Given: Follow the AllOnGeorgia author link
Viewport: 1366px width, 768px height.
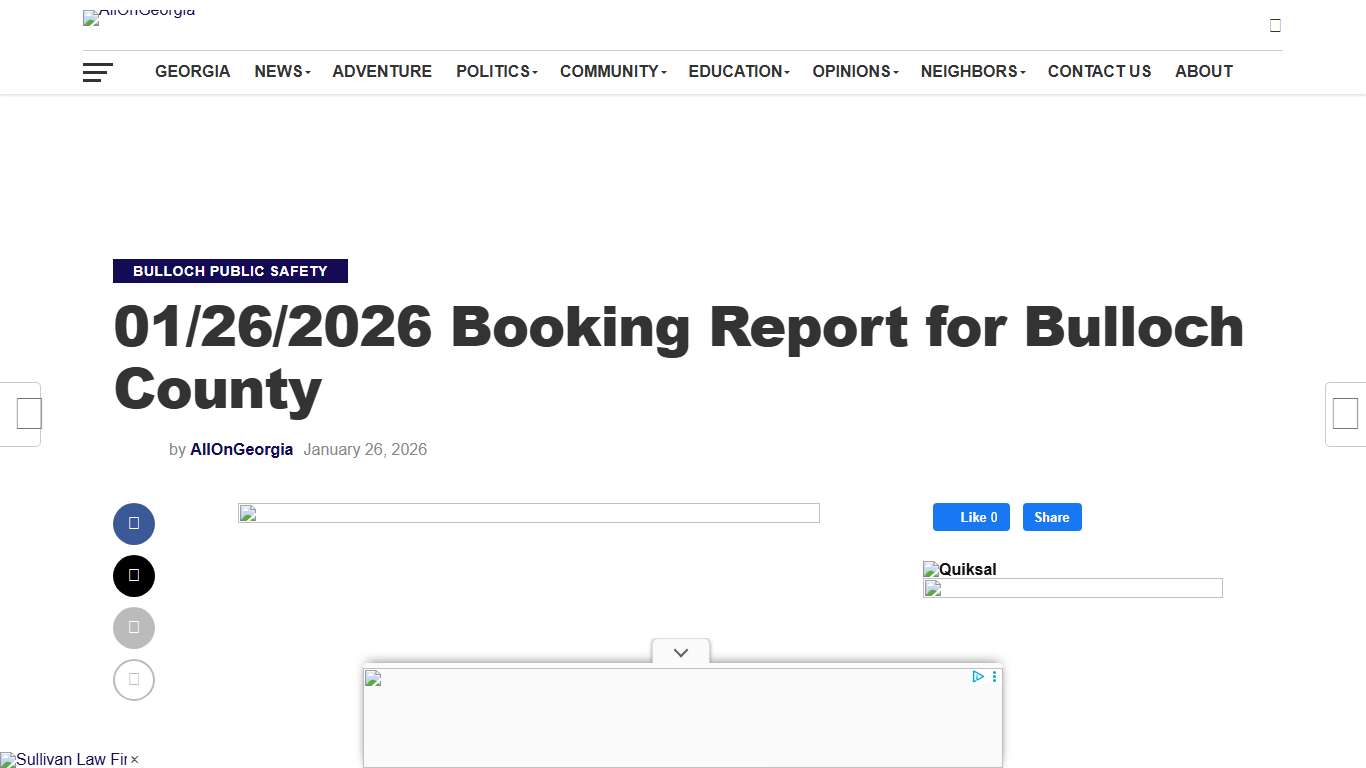Looking at the screenshot, I should tap(241, 449).
